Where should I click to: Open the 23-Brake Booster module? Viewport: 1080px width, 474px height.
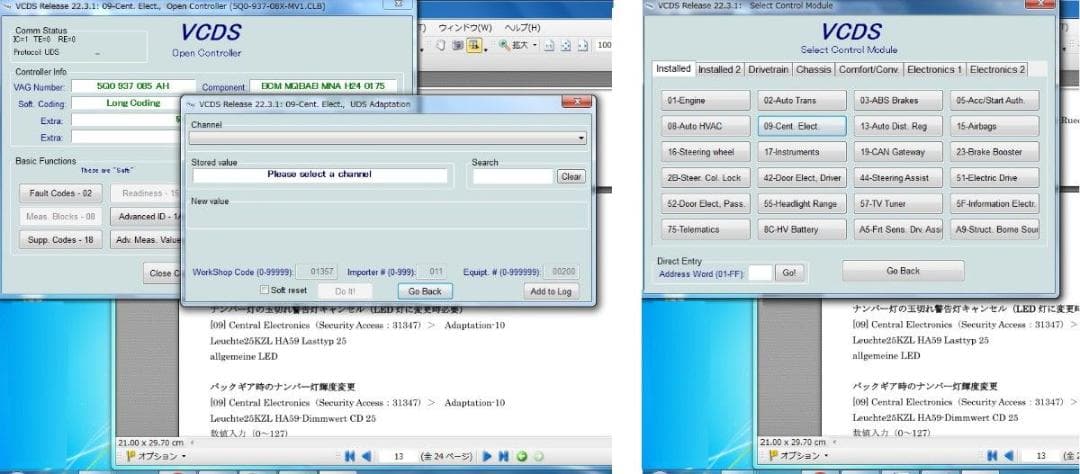click(x=995, y=152)
